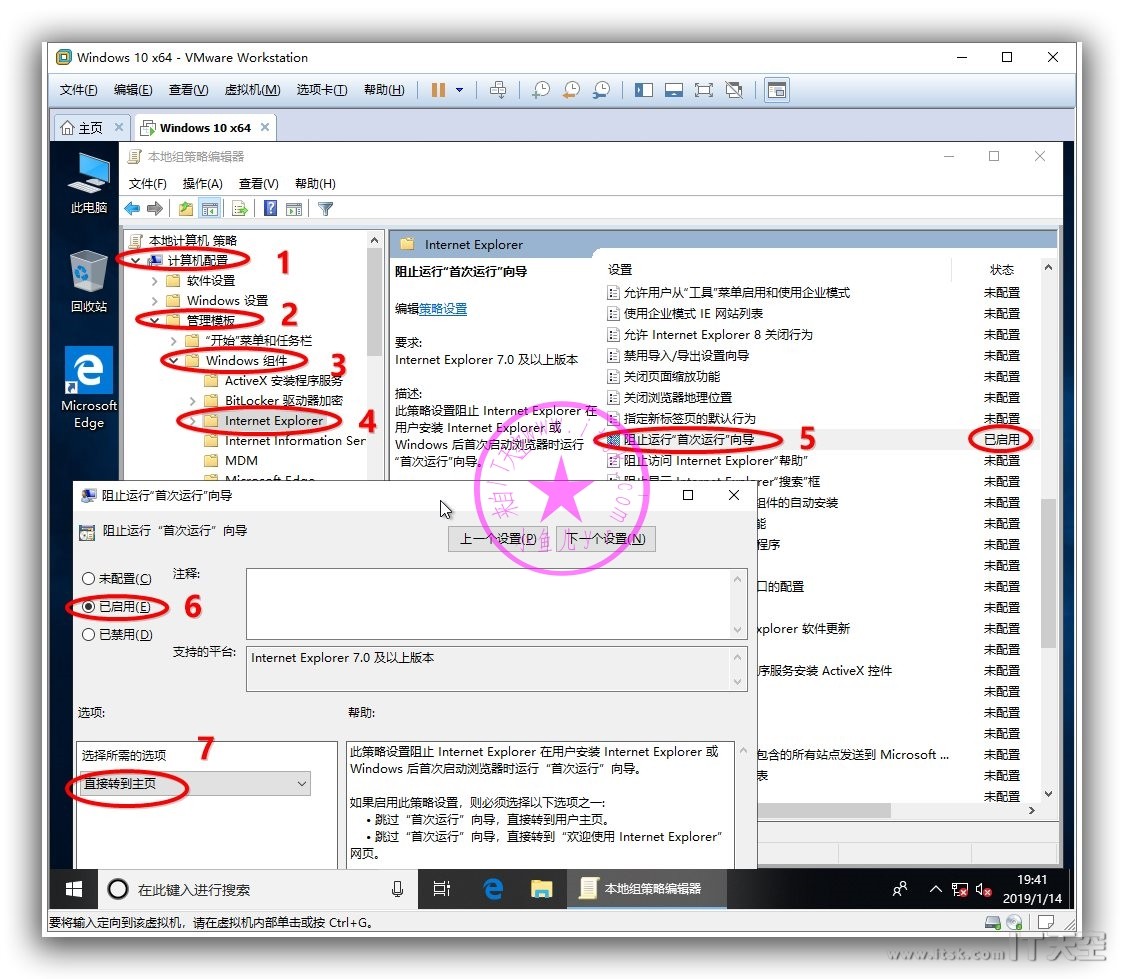Viewport: 1124px width, 979px height.
Task: Open the 直接转到主页 options combo box
Action: coord(196,783)
